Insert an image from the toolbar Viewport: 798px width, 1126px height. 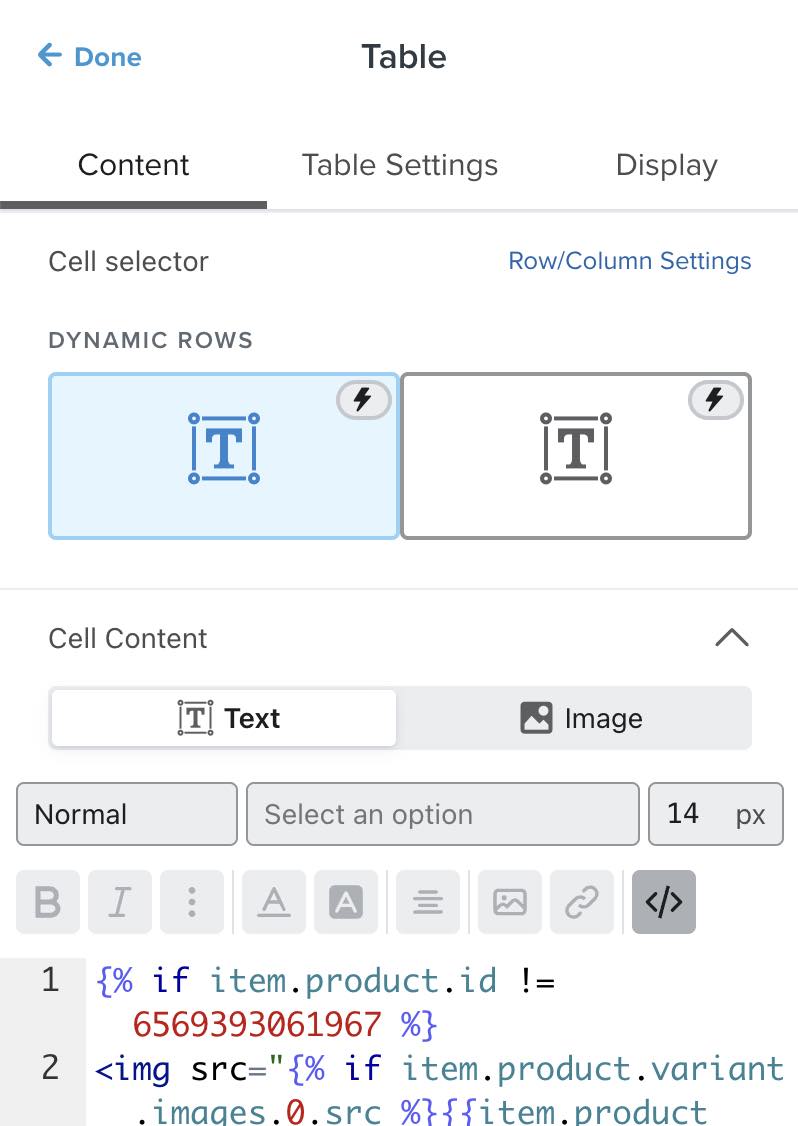510,902
